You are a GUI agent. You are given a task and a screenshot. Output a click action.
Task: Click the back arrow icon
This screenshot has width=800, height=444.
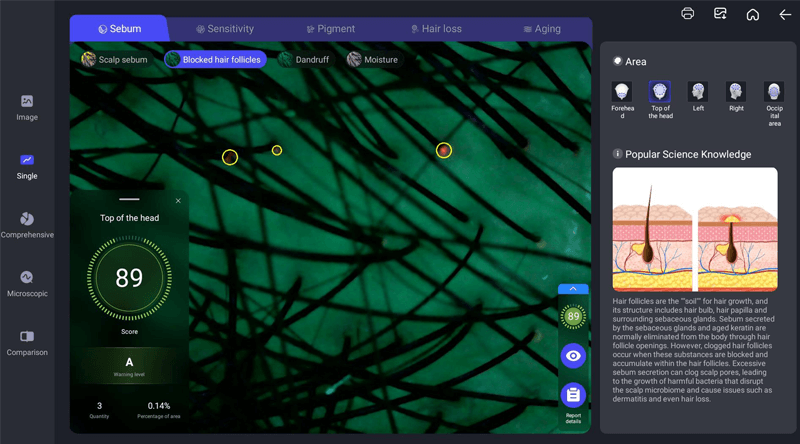coord(784,14)
